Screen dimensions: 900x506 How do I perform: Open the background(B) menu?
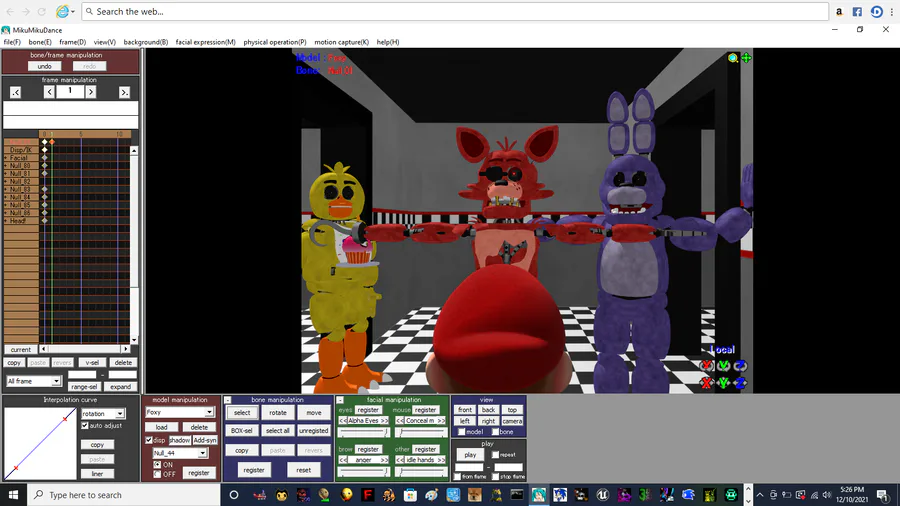click(x=146, y=42)
